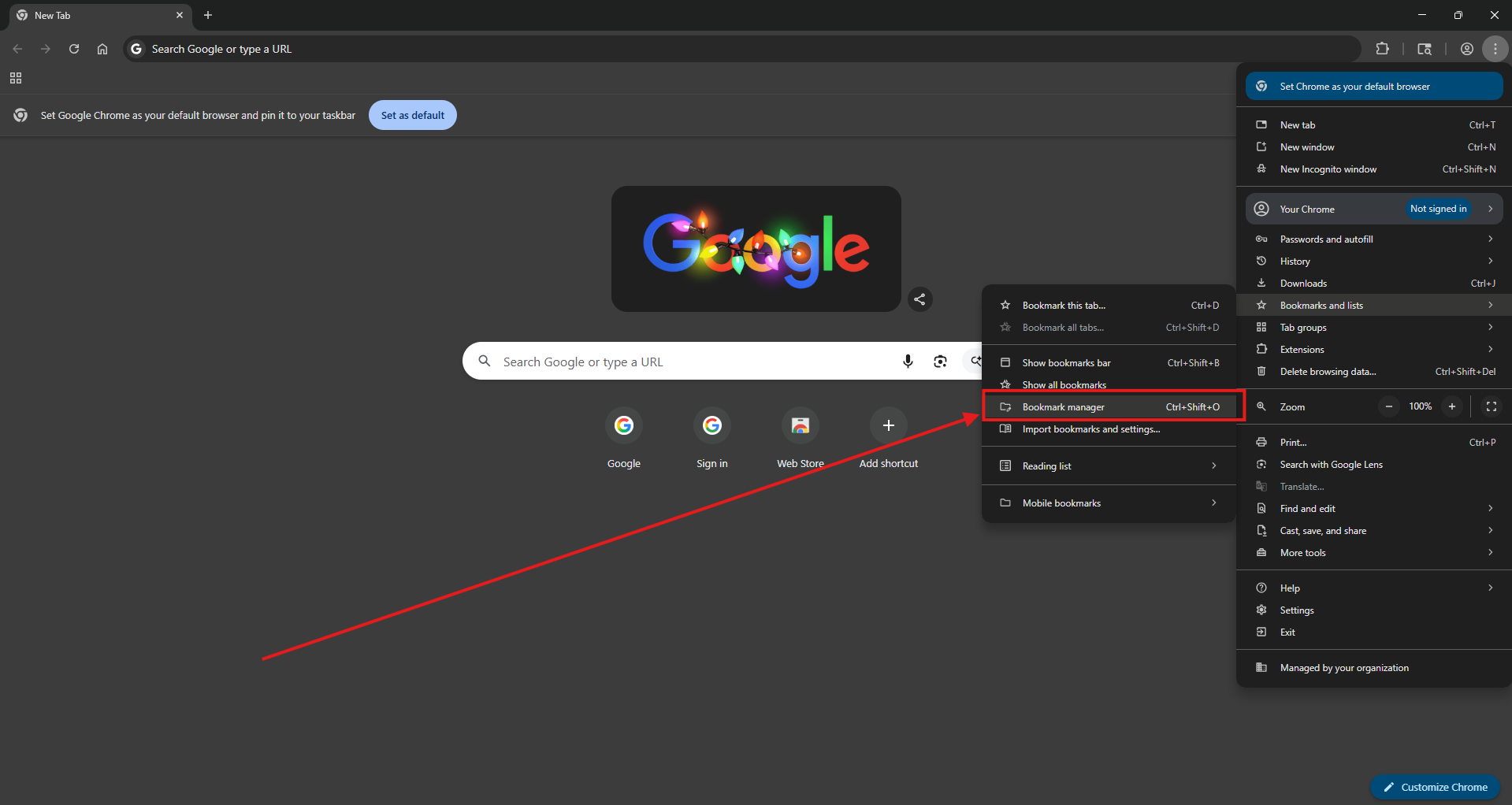The height and width of the screenshot is (805, 1512).
Task: Search by image with the camera lens icon
Action: point(940,361)
